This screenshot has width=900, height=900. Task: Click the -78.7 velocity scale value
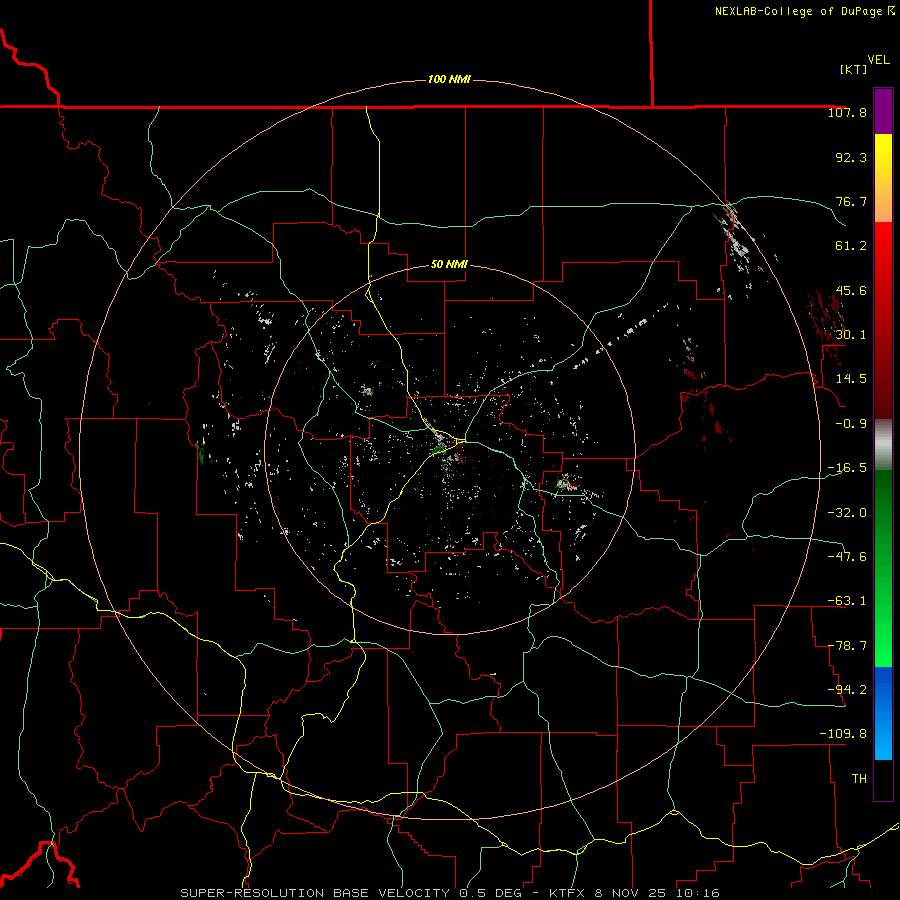[847, 646]
